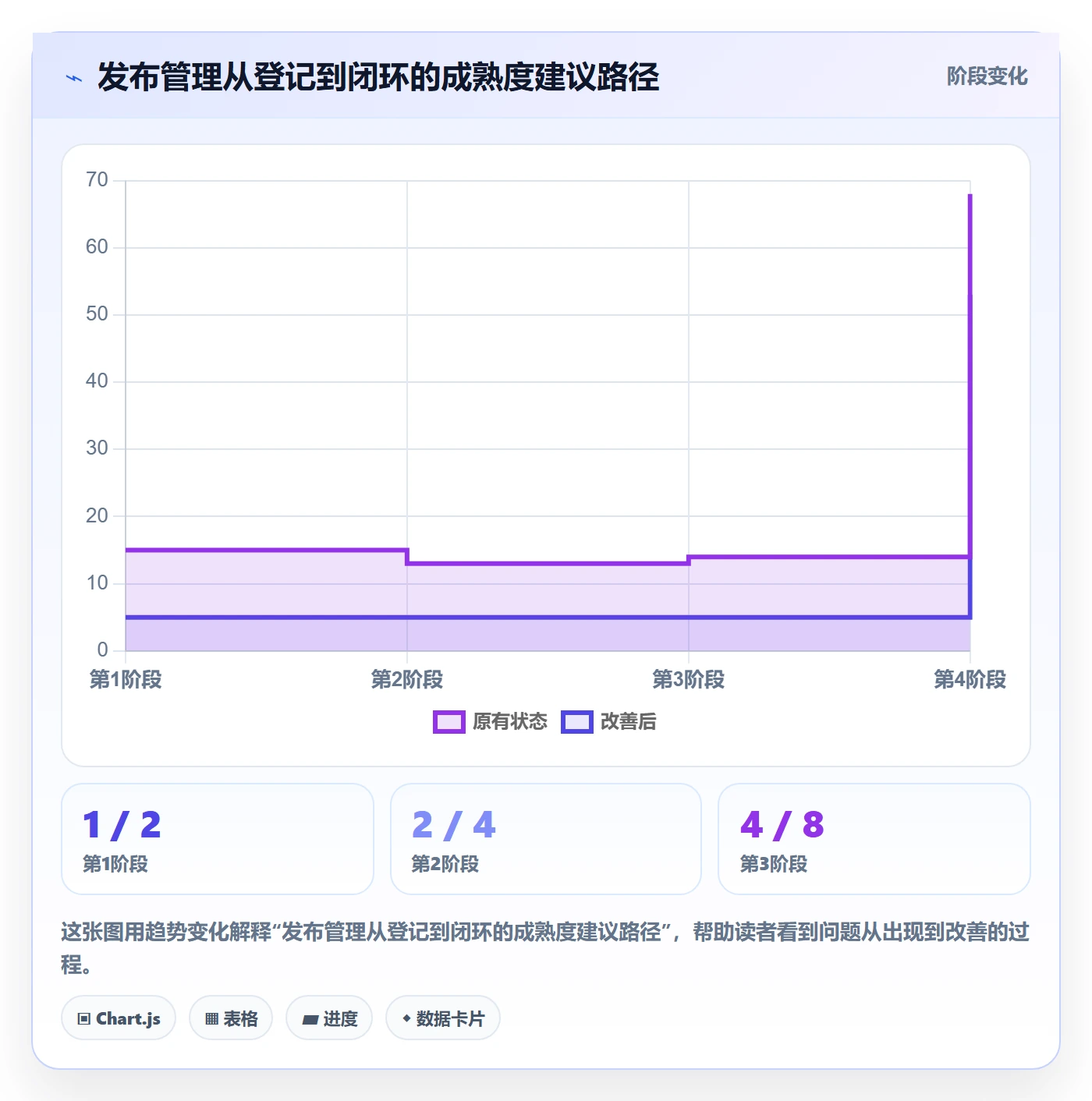Open the 2 / 4 第2阶段 card

click(546, 839)
